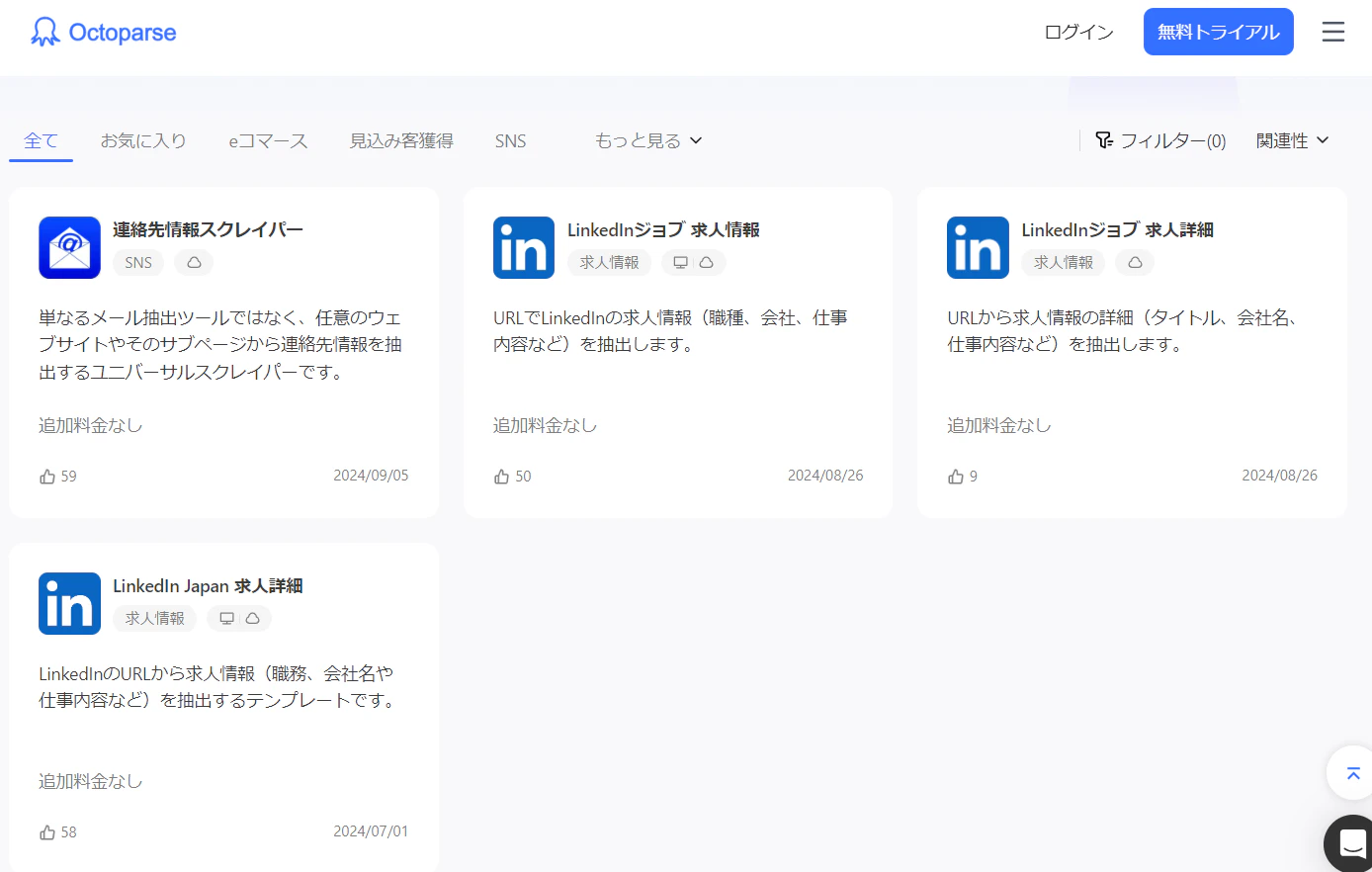Click LinkedIn logo on LinkedInジョブ 求人詳細

coord(978,247)
